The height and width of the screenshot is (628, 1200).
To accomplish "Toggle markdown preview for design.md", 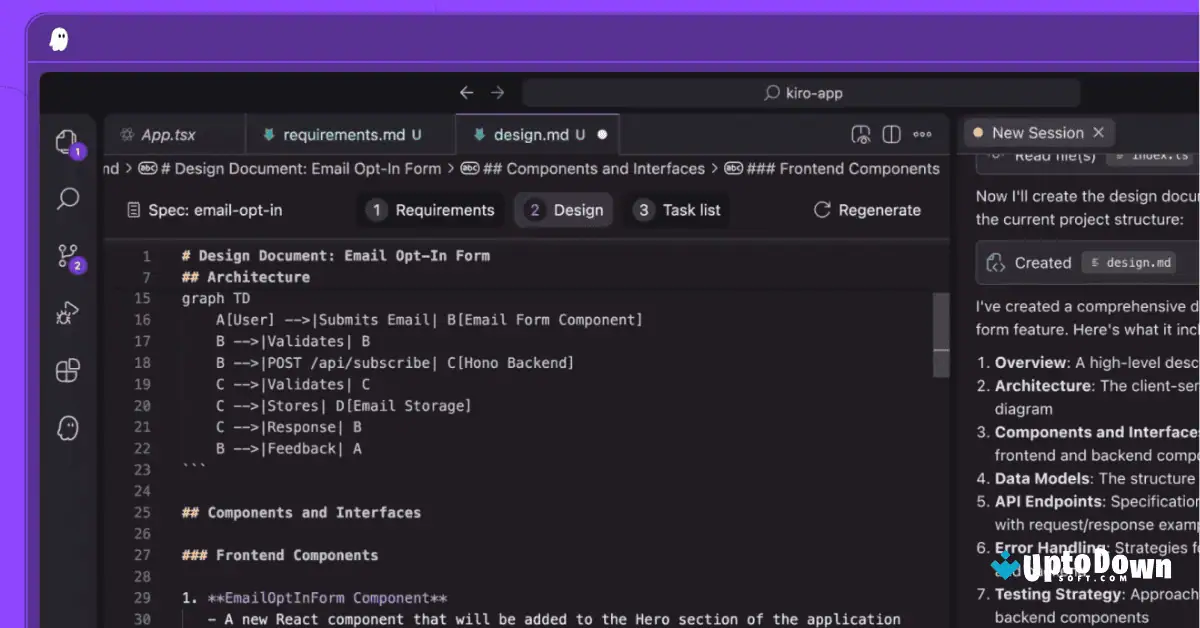I will (860, 133).
